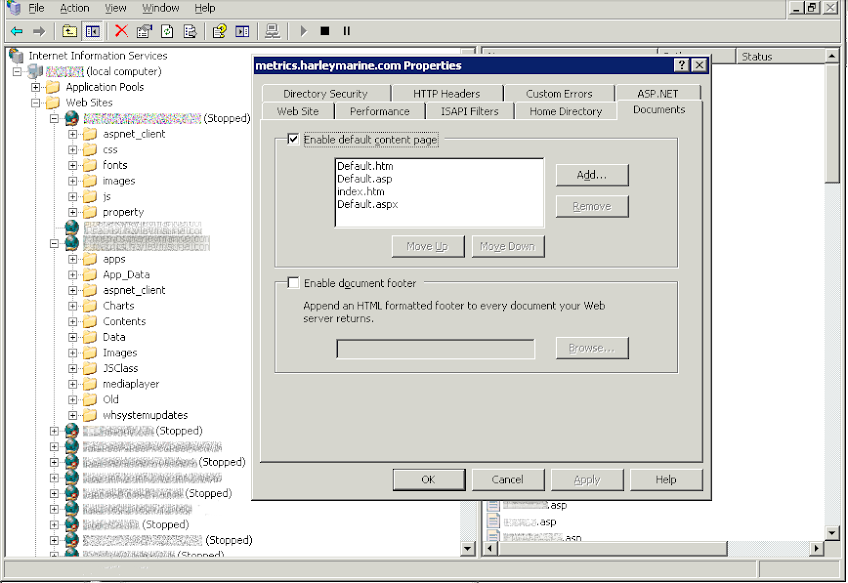Expand the css folder node
Viewport: 848px width, 583px height.
pyautogui.click(x=72, y=150)
